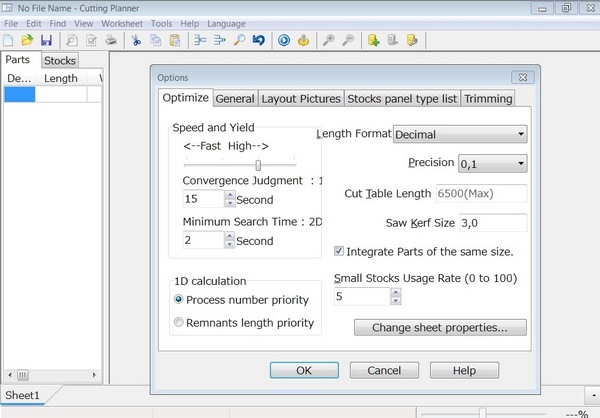Open the View menu
The height and width of the screenshot is (418, 600).
[x=83, y=24]
